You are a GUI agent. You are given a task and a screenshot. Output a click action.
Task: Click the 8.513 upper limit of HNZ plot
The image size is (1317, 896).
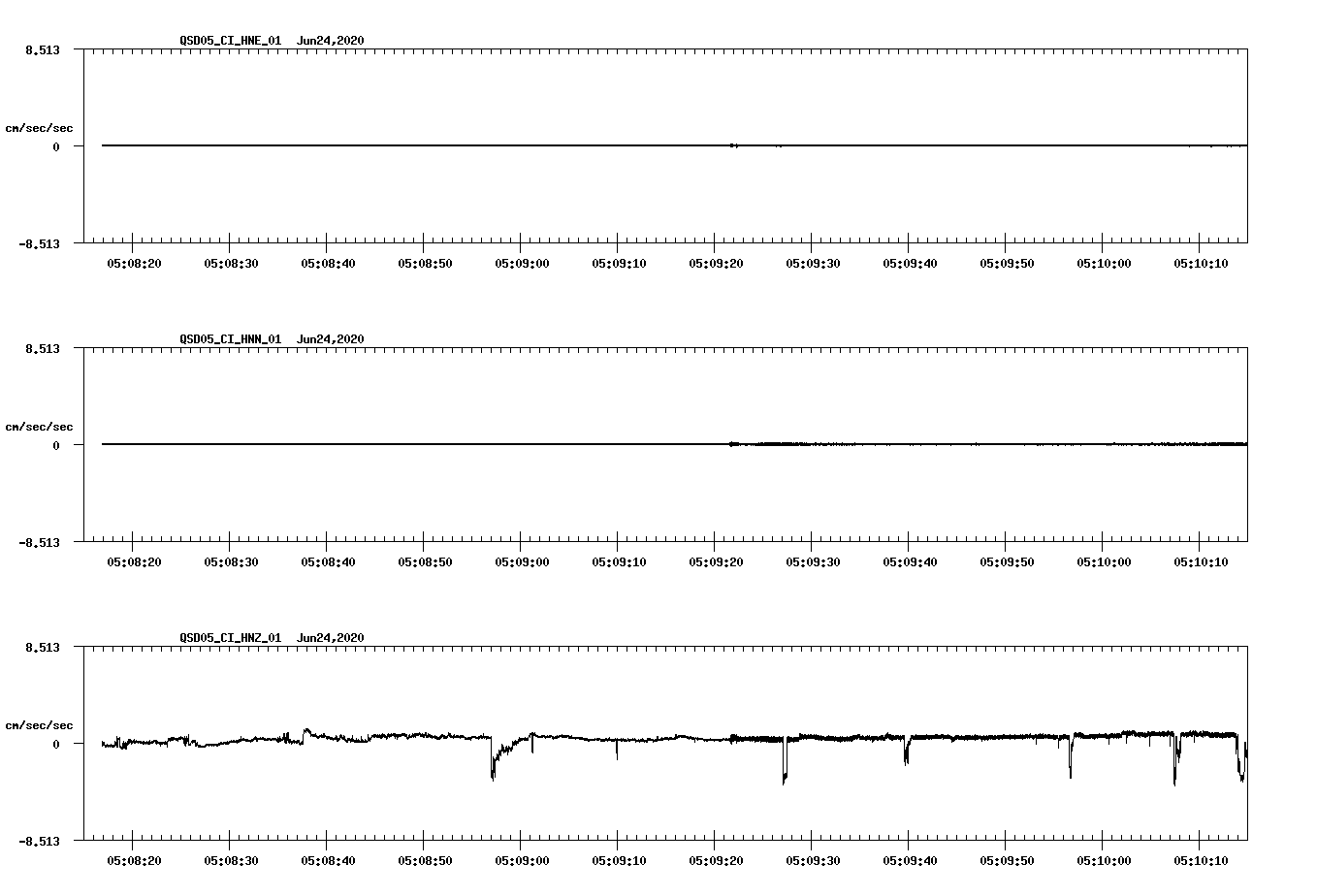tap(43, 647)
